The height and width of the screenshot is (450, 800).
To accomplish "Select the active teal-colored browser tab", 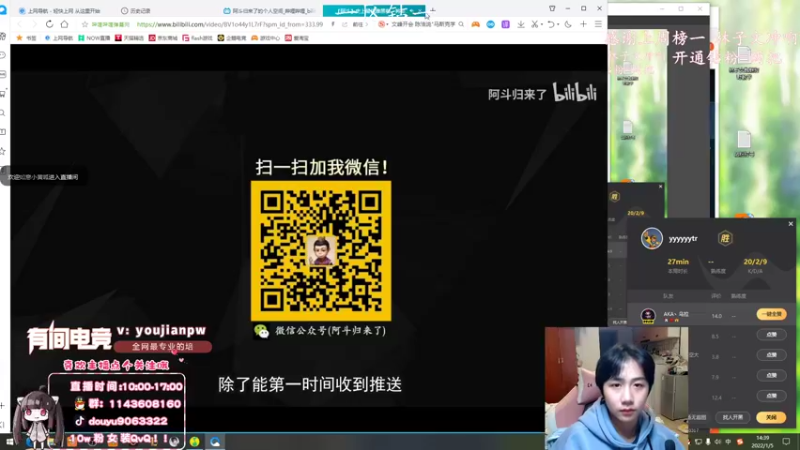I will [373, 10].
